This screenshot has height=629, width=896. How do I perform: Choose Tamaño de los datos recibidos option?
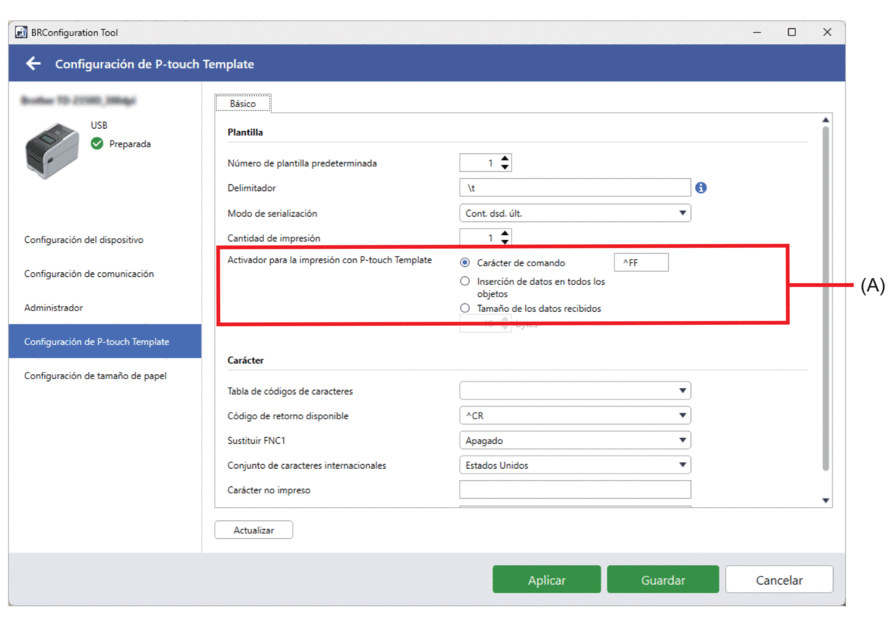coord(465,309)
